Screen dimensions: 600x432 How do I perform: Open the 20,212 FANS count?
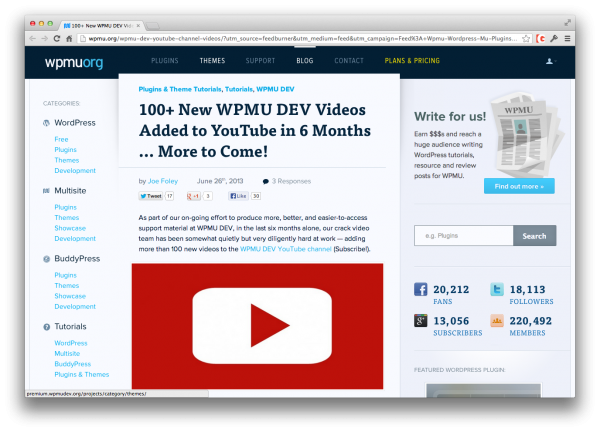point(451,294)
